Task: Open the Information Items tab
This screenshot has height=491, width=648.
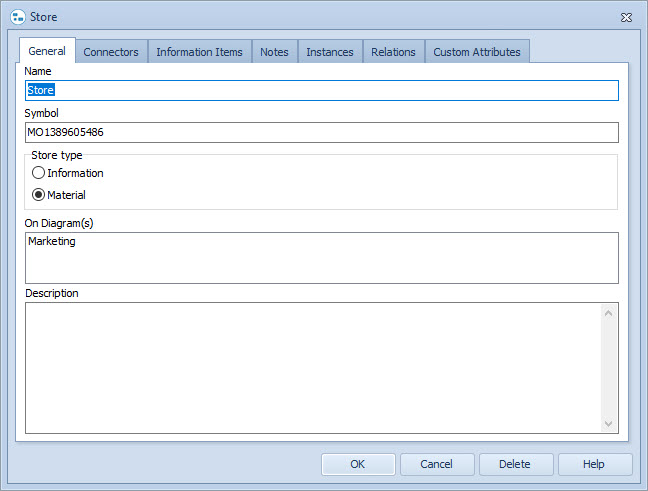Action: pos(199,52)
